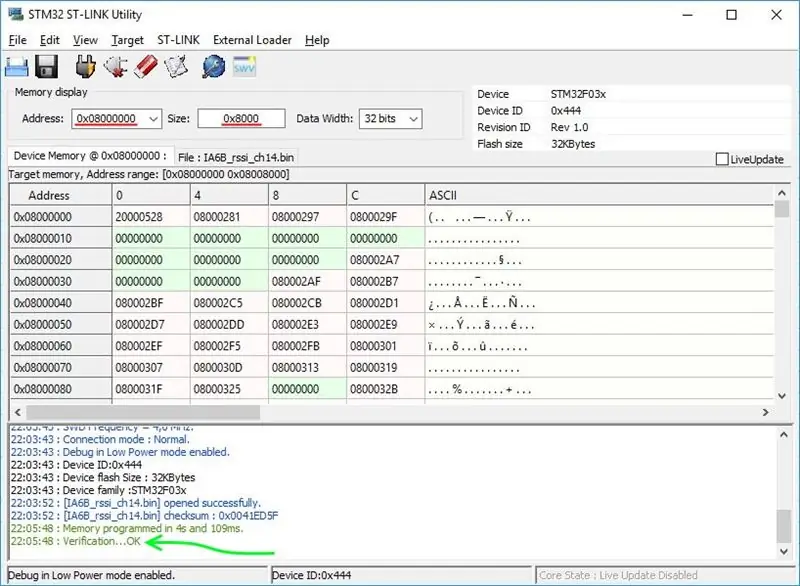
Task: Select the cell with value 080002DD
Action: point(229,324)
